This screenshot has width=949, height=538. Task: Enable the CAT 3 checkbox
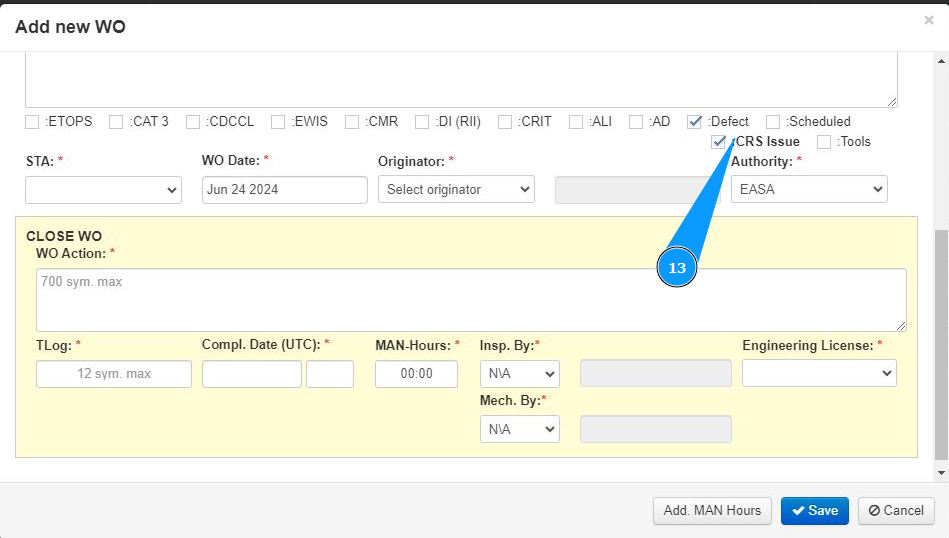point(117,122)
